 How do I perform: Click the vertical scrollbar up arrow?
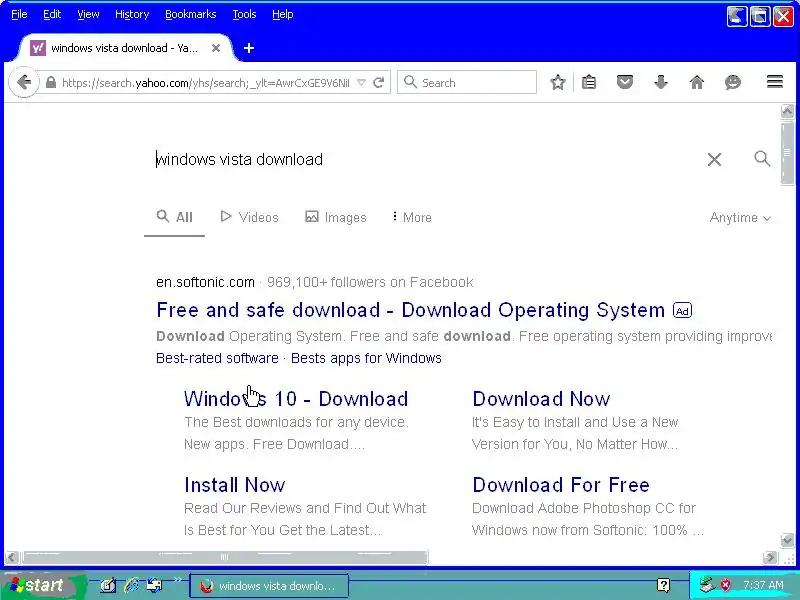coord(787,111)
